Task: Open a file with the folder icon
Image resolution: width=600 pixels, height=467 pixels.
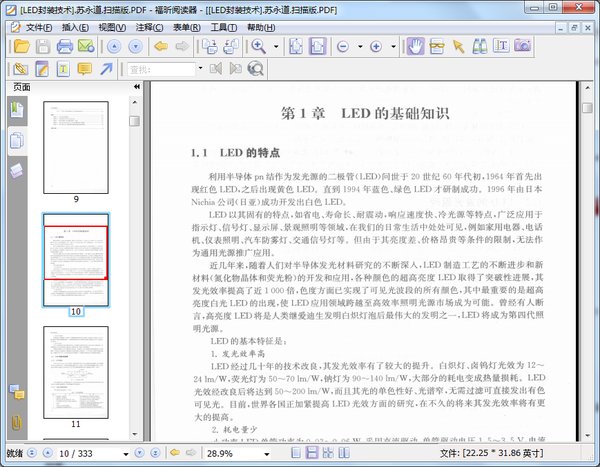Action: pos(22,46)
